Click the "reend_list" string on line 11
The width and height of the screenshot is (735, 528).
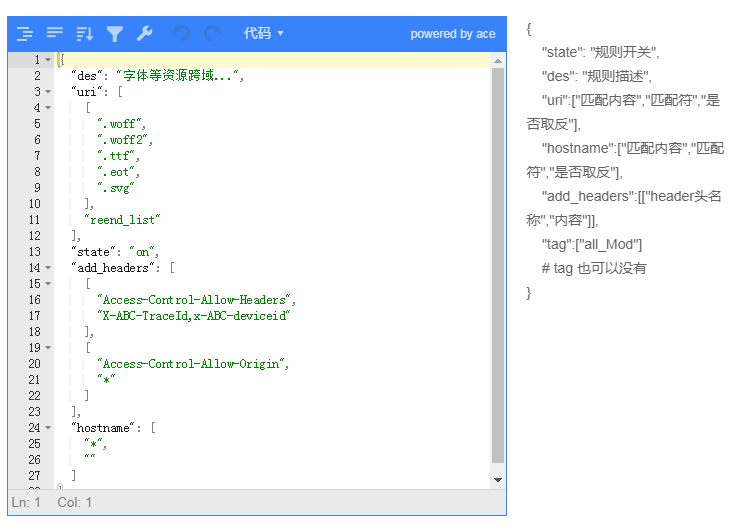coord(122,220)
